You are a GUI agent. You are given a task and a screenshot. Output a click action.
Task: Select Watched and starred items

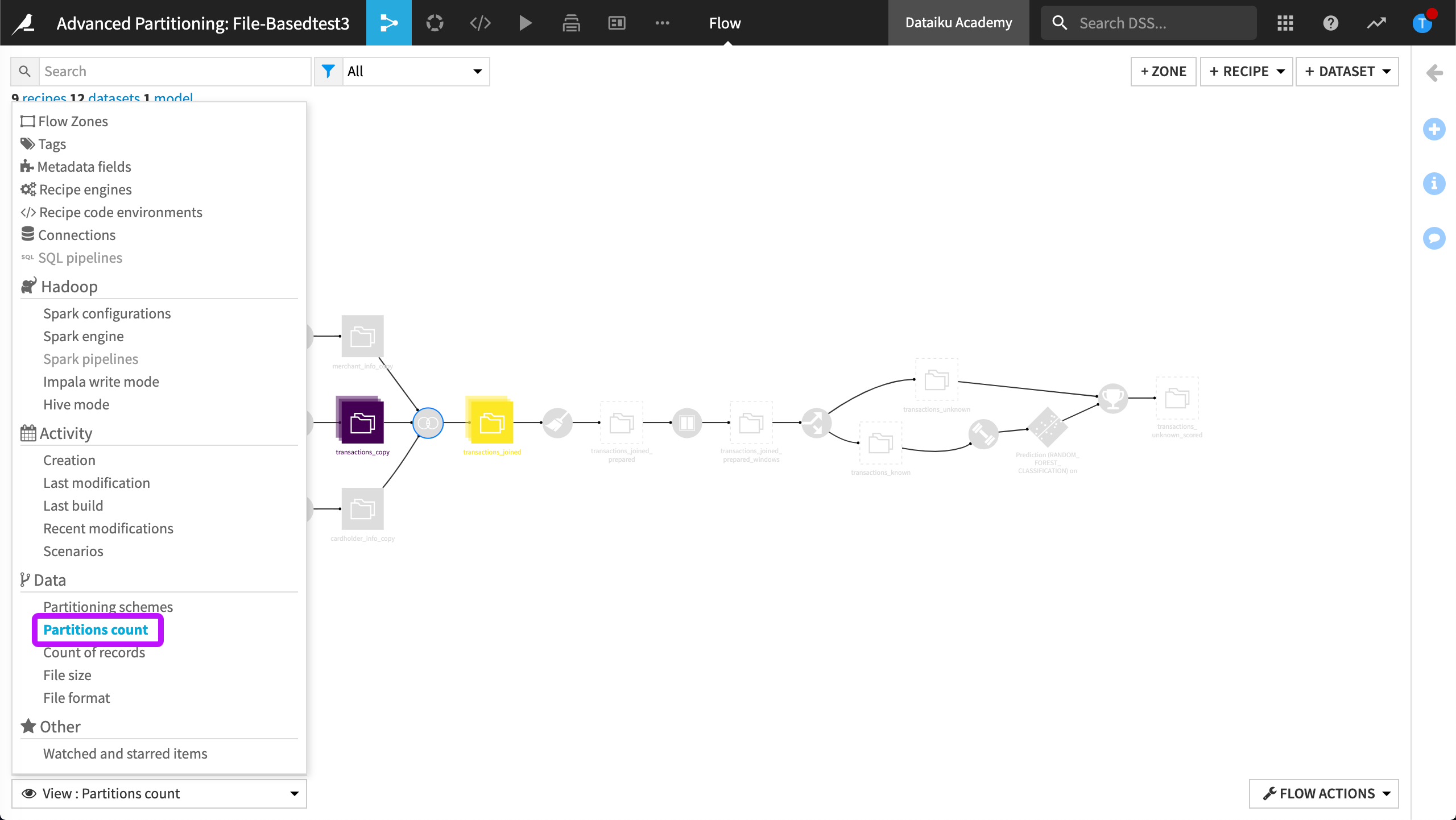tap(125, 753)
